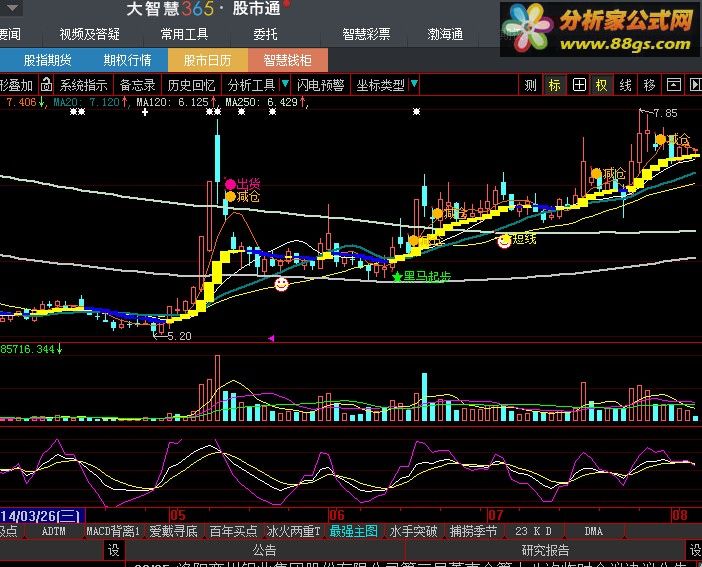
Task: Select the 23 K D indicator tab
Action: (533, 531)
